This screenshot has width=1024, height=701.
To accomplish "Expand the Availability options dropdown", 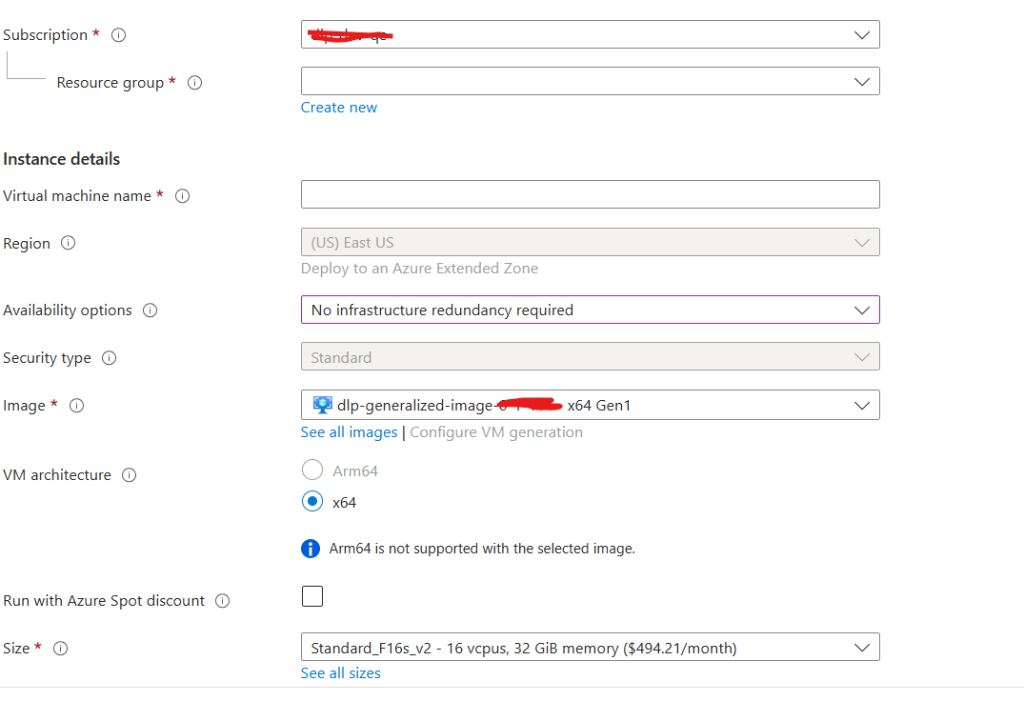I will point(590,310).
